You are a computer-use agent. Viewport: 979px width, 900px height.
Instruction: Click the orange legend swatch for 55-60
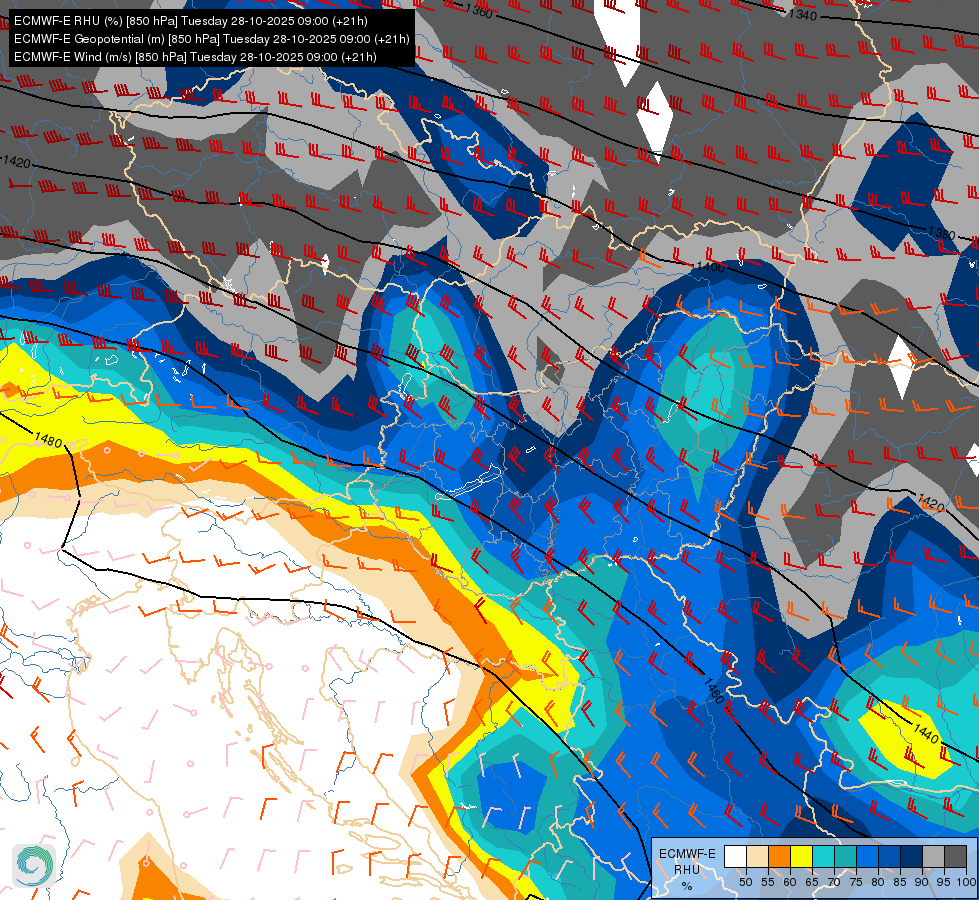pos(779,856)
